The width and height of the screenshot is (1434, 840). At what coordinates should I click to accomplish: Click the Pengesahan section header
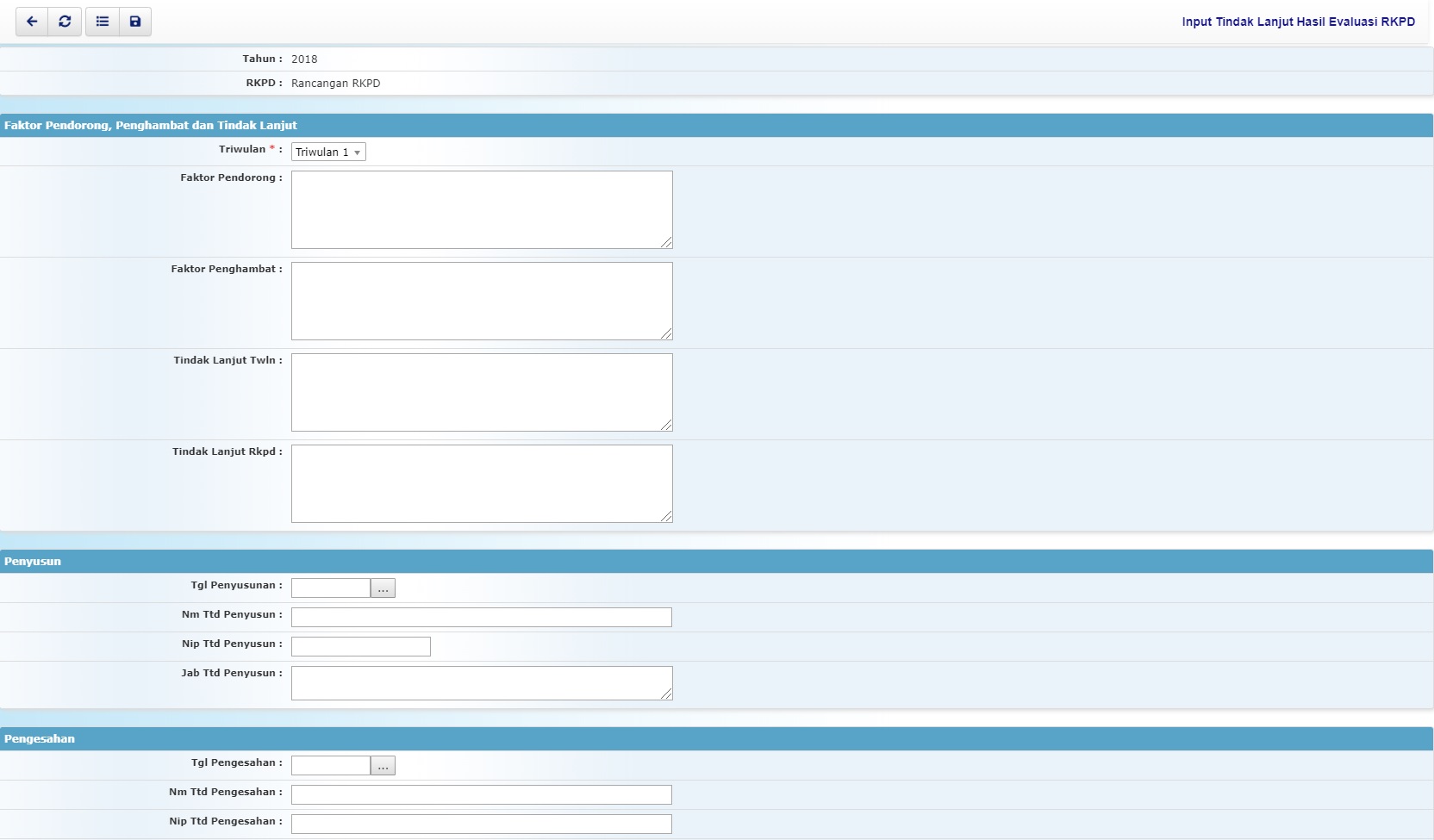[39, 739]
